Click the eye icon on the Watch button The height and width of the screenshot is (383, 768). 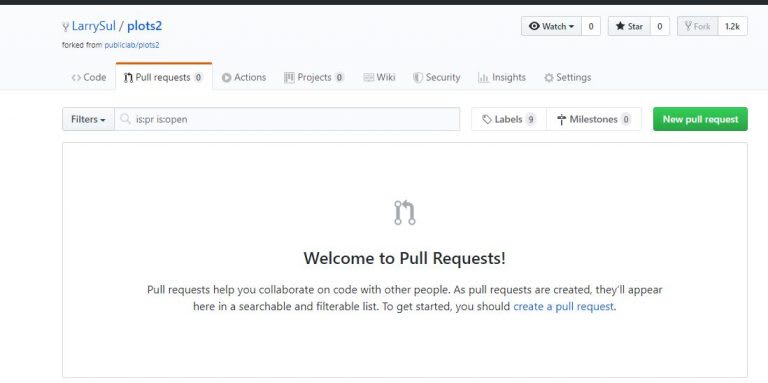(534, 26)
